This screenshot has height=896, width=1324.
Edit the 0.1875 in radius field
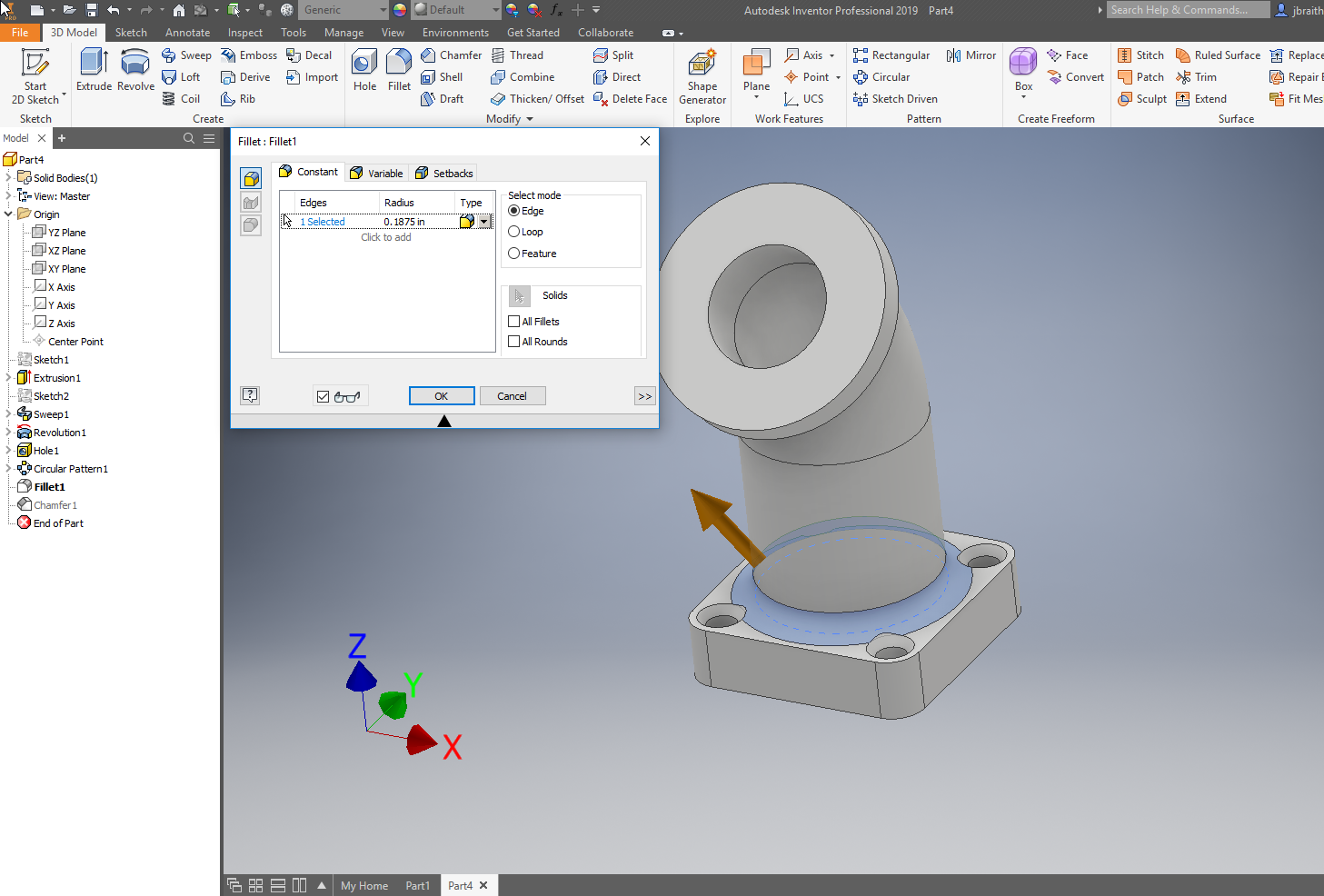click(x=419, y=222)
